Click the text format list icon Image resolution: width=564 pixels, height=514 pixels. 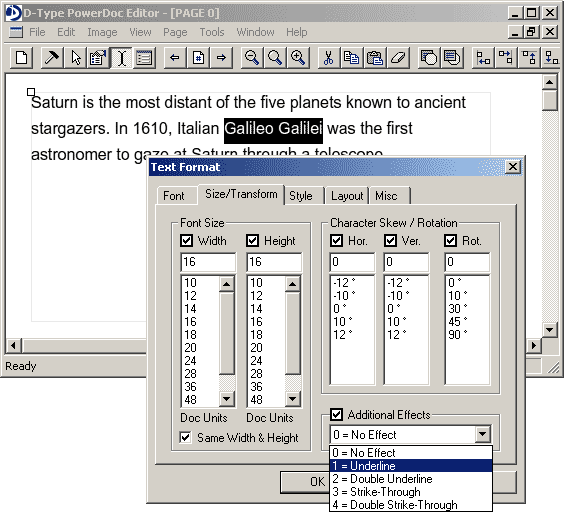144,58
